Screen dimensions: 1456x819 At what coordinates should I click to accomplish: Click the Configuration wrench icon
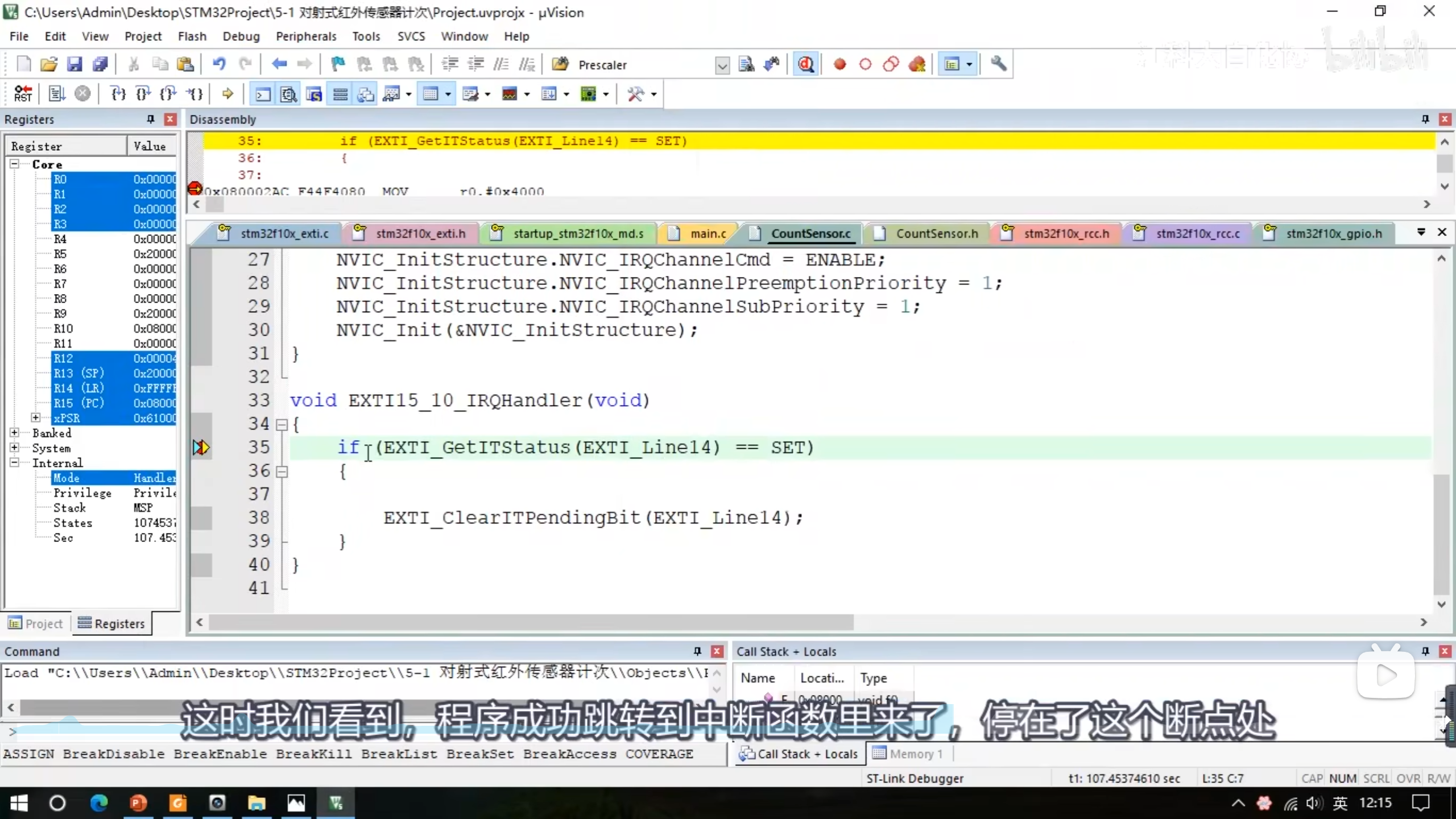998,64
